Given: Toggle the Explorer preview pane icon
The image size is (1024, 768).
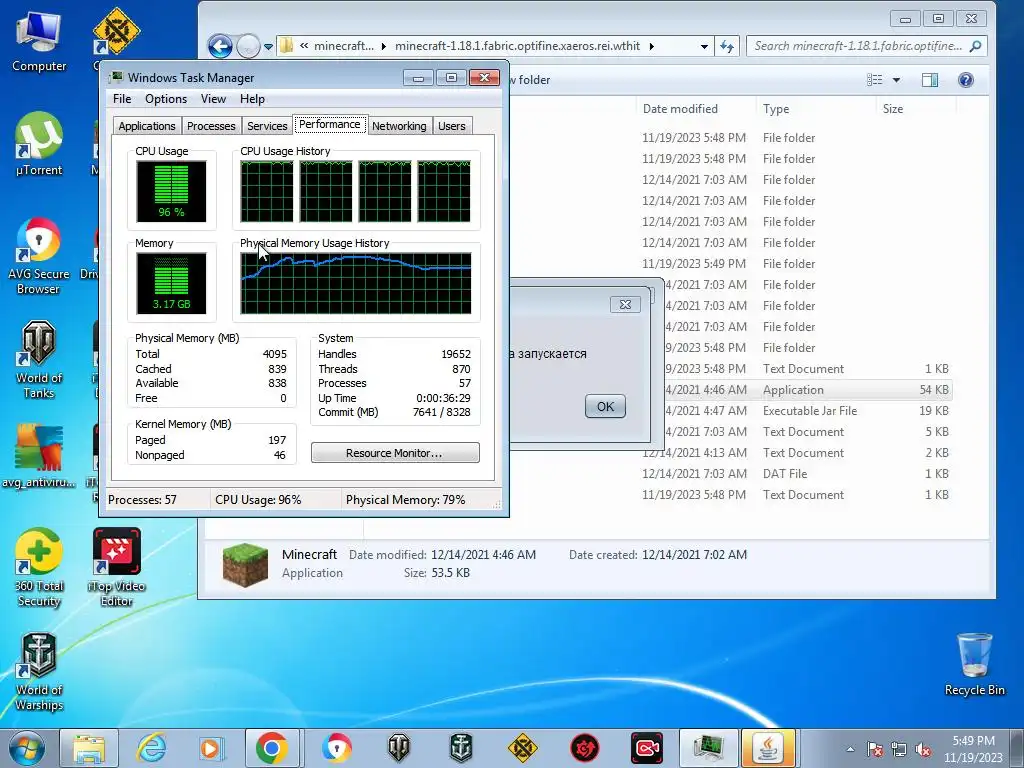Looking at the screenshot, I should click(930, 80).
